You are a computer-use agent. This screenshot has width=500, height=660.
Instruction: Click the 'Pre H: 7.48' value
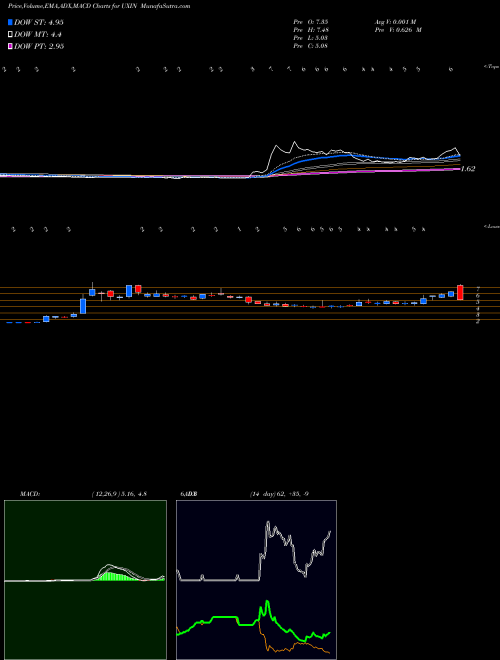click(x=311, y=30)
